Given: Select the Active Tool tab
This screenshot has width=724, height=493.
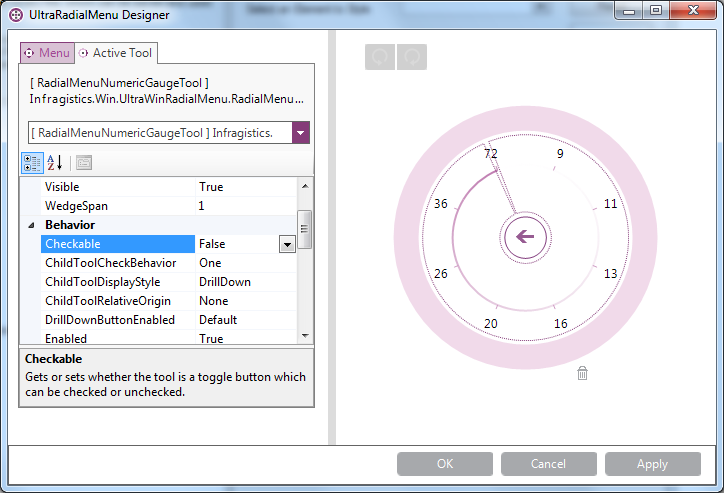Looking at the screenshot, I should pyautogui.click(x=115, y=52).
